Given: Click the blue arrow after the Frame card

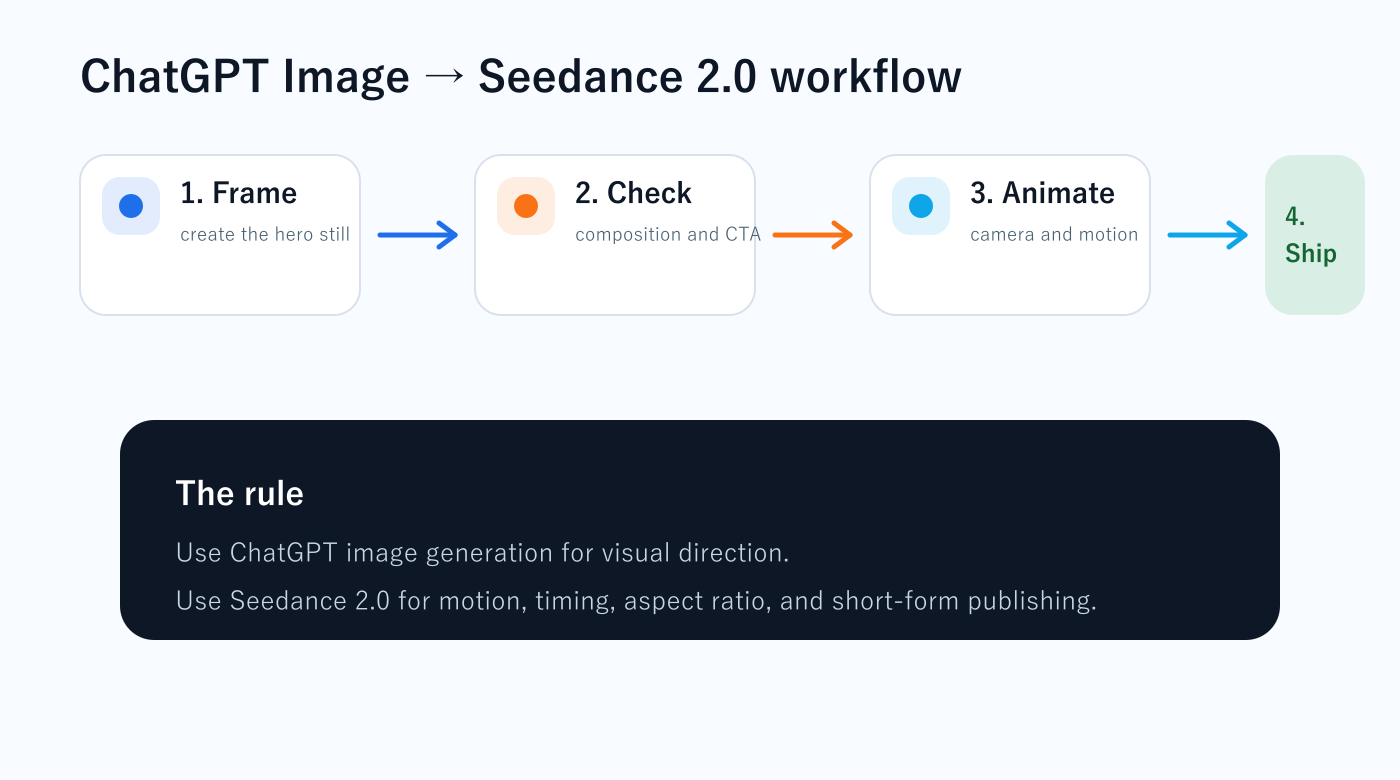Looking at the screenshot, I should (418, 235).
